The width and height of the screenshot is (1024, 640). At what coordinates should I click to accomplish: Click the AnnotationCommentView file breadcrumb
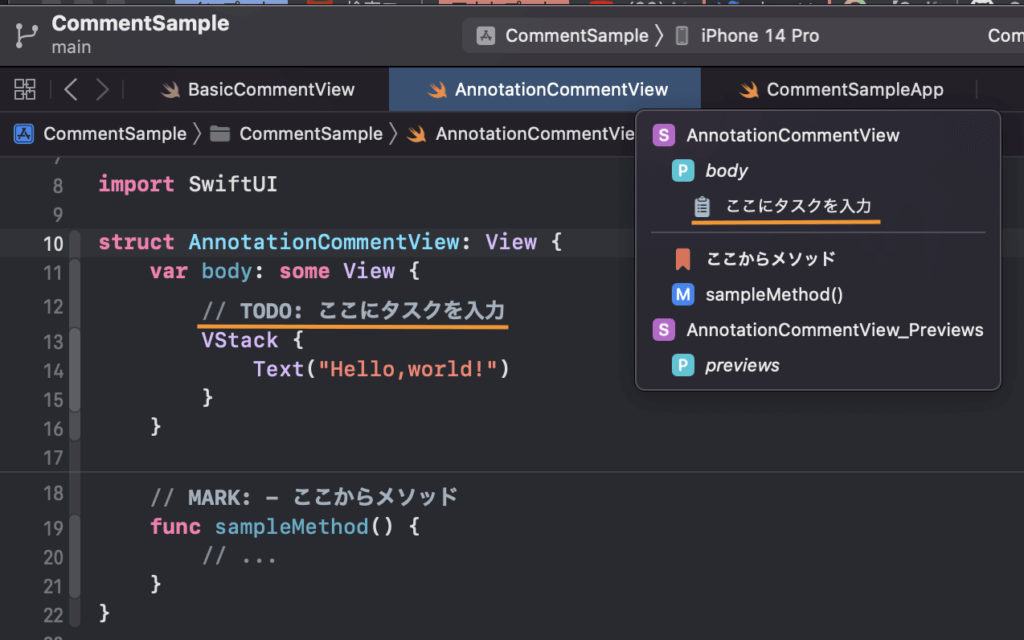click(x=535, y=134)
